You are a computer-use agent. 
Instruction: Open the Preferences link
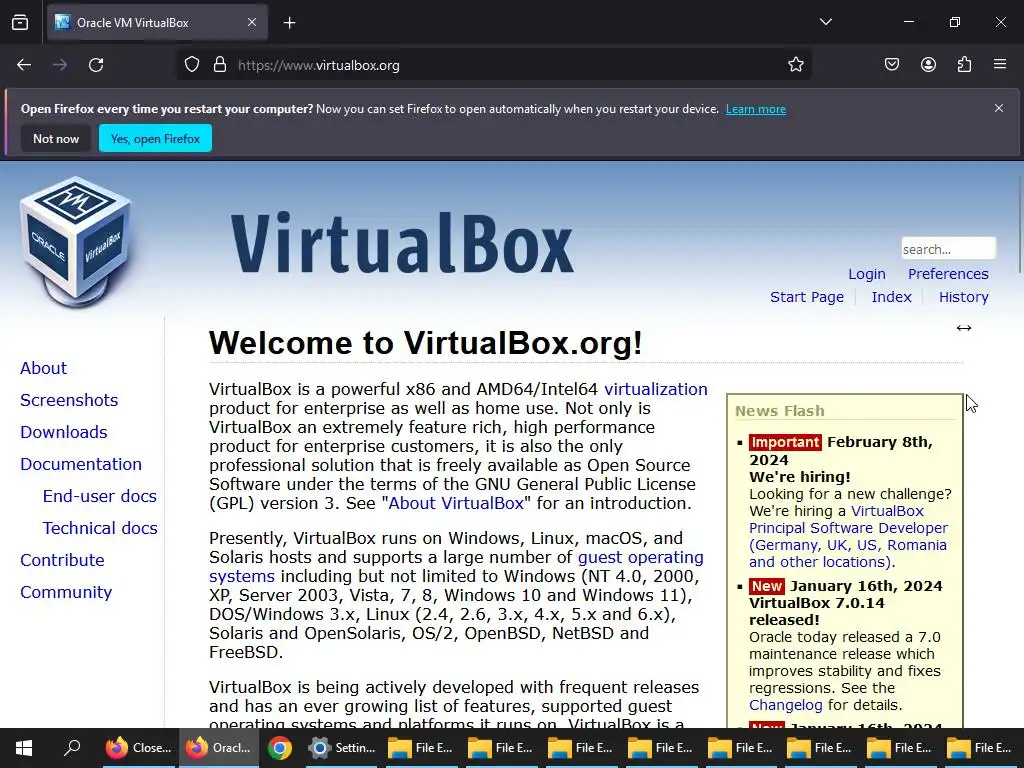pyautogui.click(x=948, y=274)
